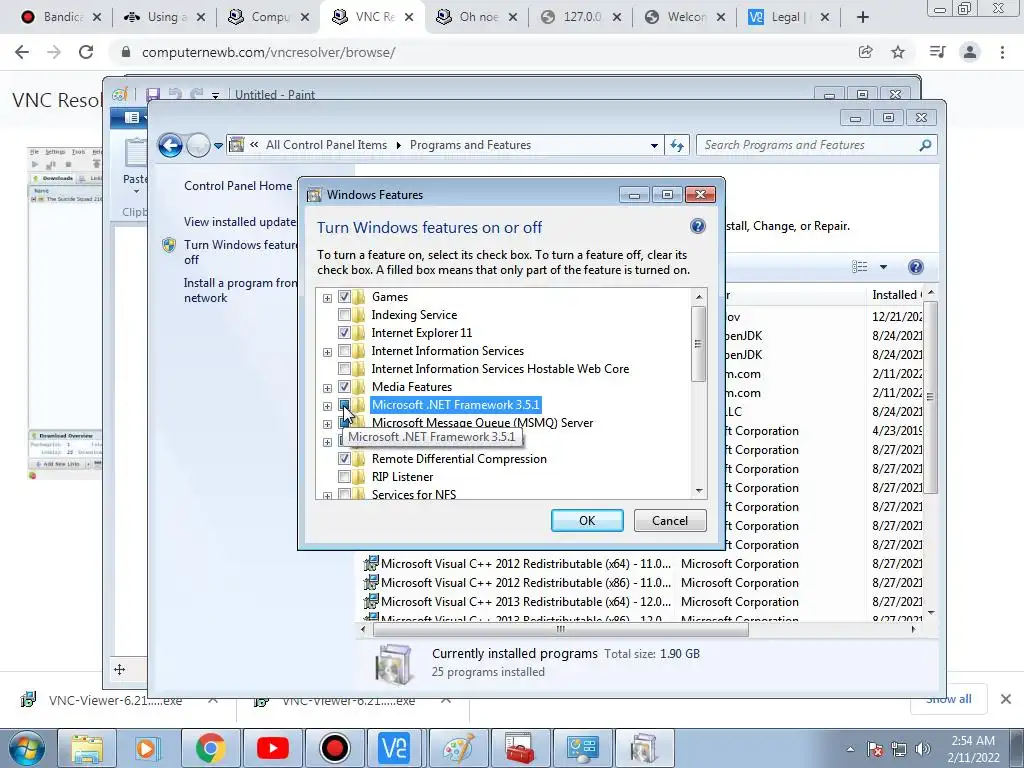Uncheck the Games feature checkbox

(x=344, y=296)
